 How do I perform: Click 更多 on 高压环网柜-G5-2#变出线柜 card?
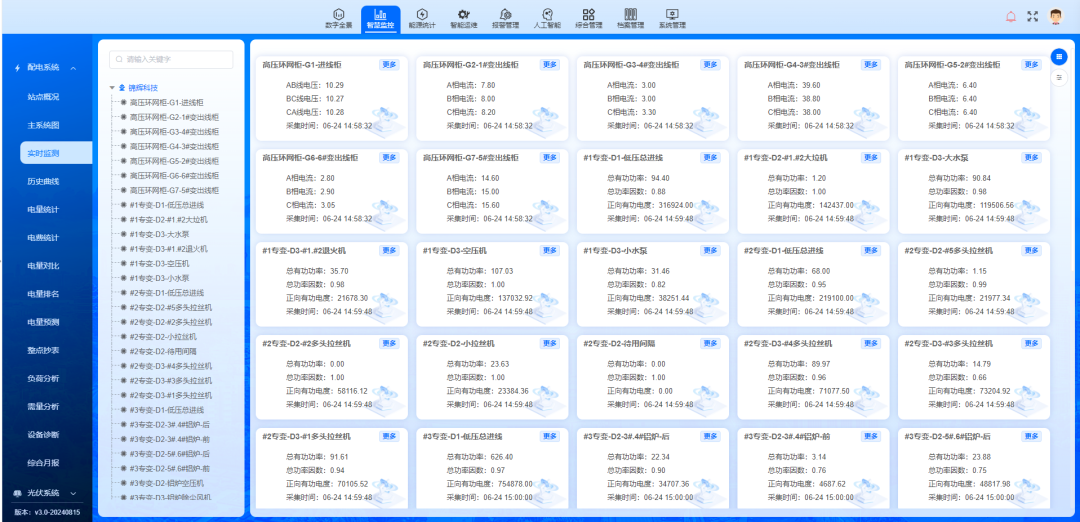pyautogui.click(x=1031, y=64)
